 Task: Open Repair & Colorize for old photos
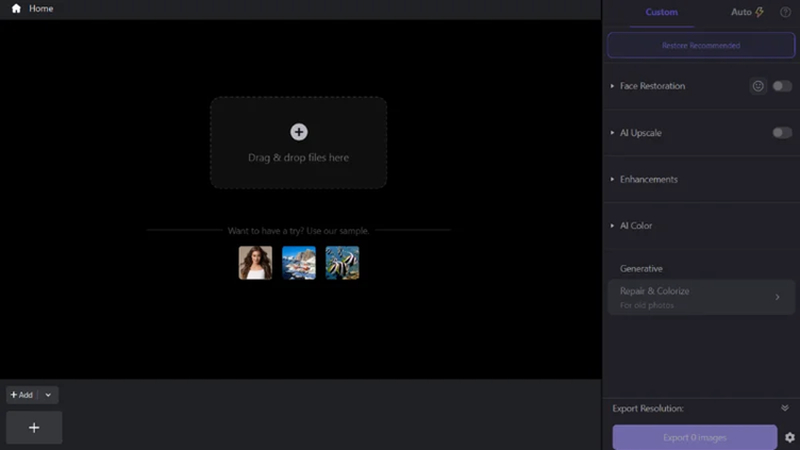701,297
